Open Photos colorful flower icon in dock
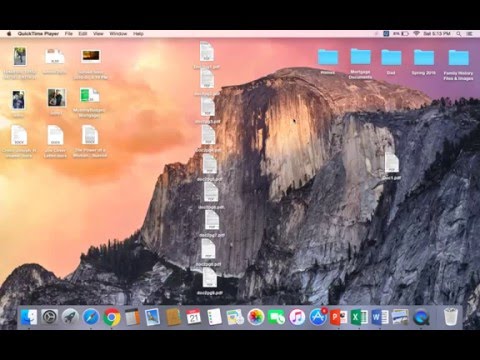The width and height of the screenshot is (480, 360). coord(256,317)
